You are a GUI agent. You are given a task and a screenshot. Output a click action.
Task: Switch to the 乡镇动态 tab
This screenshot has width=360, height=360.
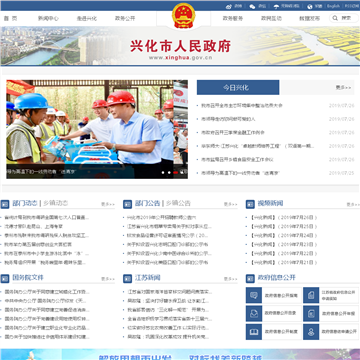coord(55,203)
